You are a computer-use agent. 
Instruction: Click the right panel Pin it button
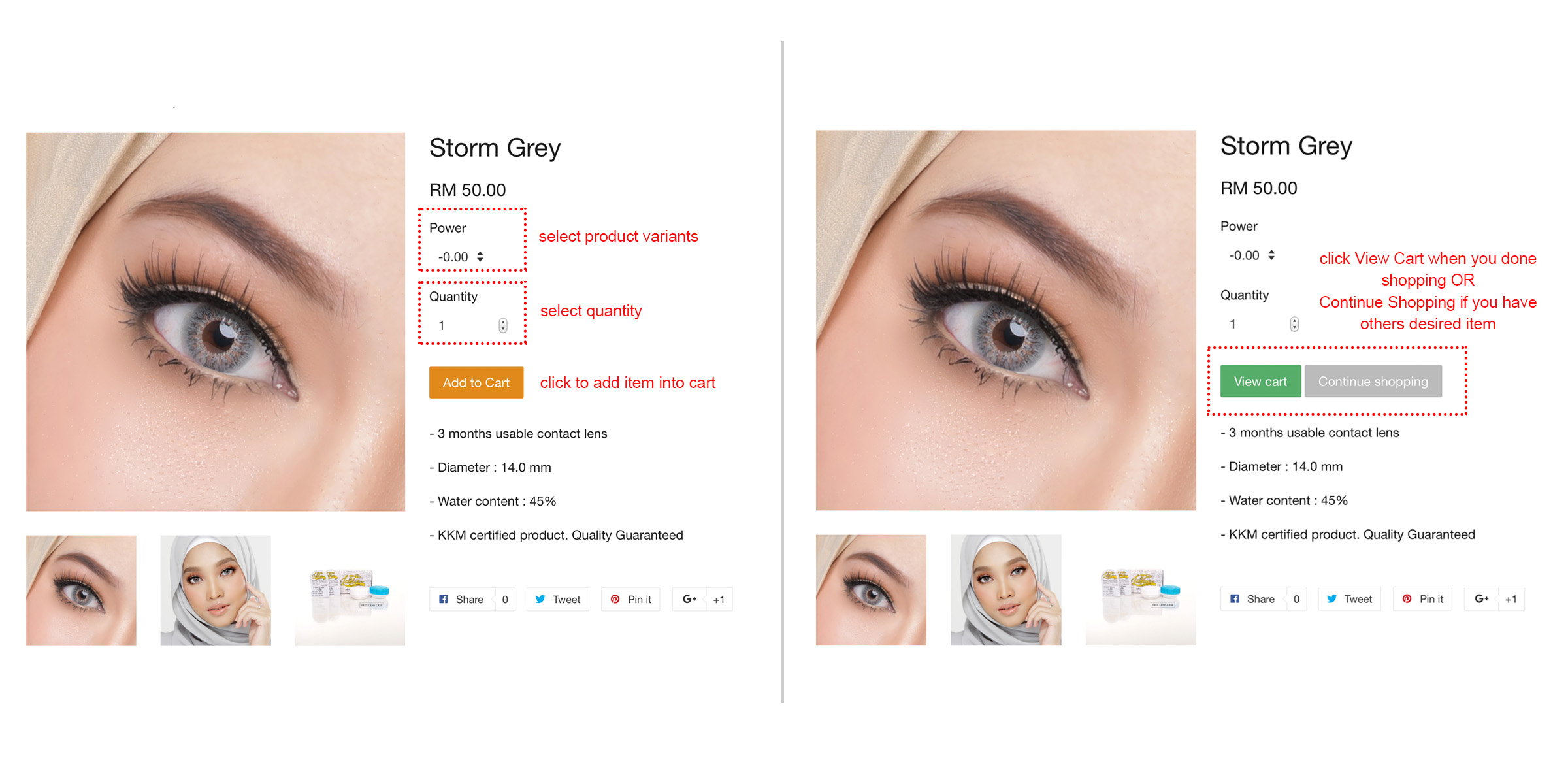pos(1422,598)
